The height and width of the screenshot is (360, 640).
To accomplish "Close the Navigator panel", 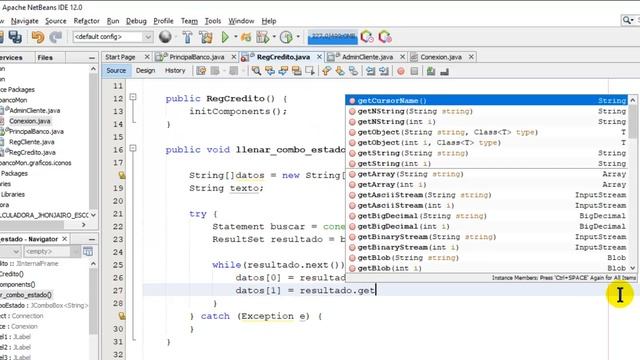I will [64, 239].
